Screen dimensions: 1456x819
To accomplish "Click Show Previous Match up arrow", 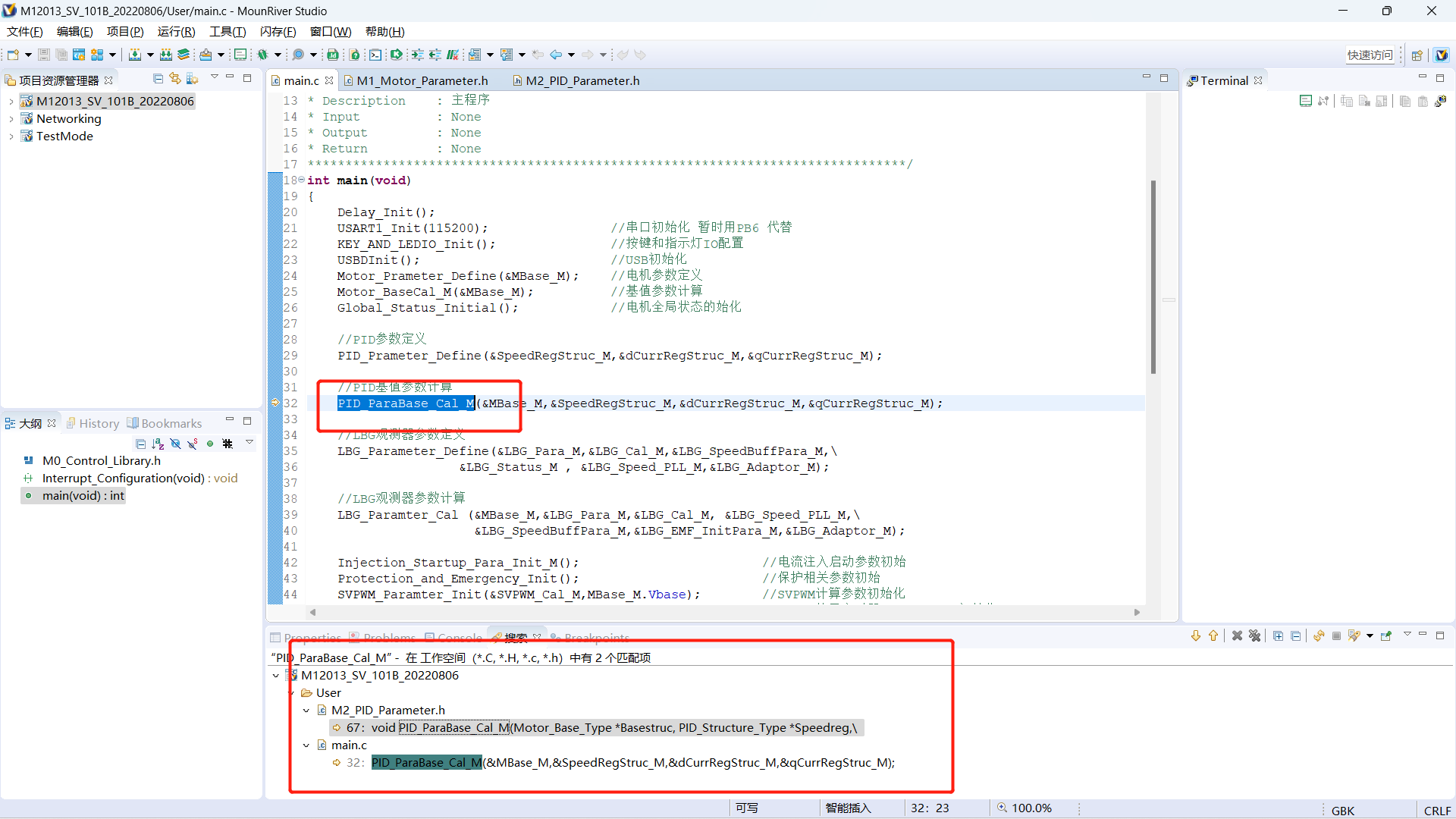I will (1213, 636).
